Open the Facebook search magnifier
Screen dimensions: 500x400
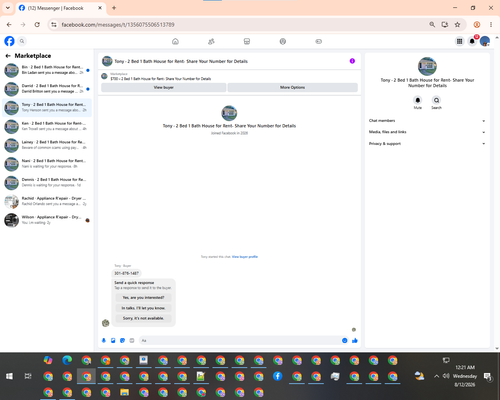22,41
